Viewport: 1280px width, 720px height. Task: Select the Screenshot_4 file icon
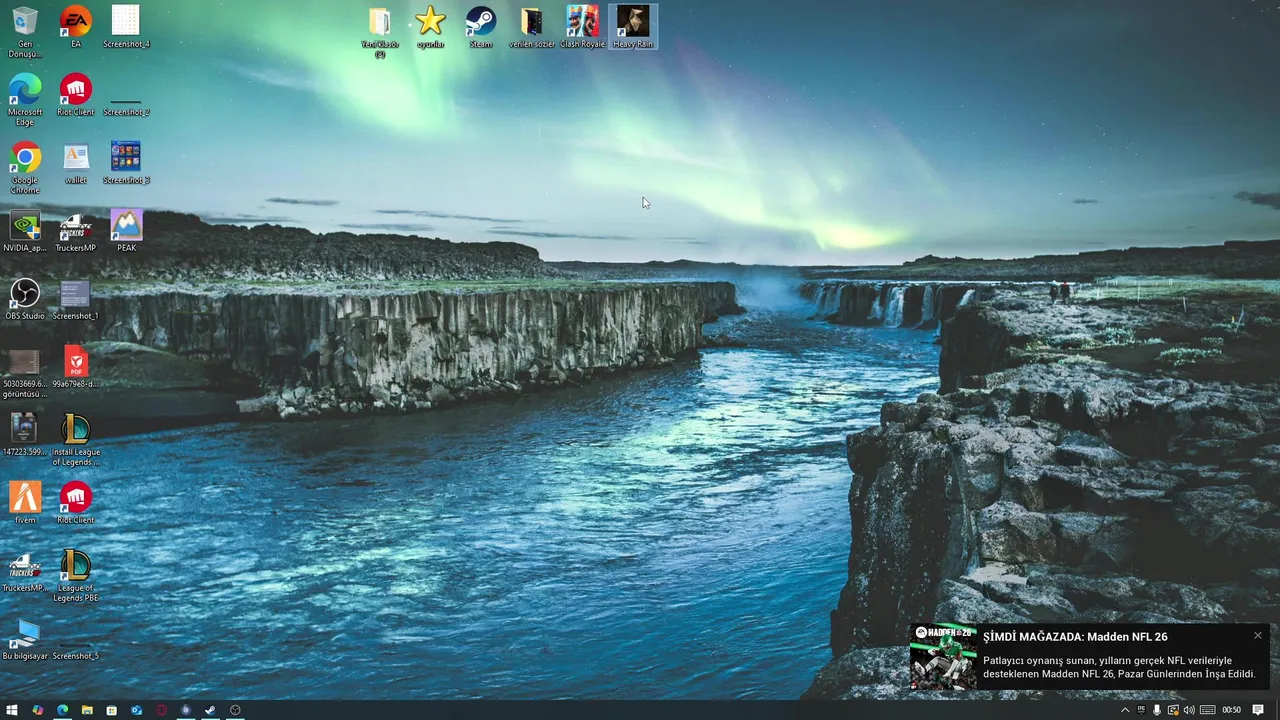click(x=126, y=27)
